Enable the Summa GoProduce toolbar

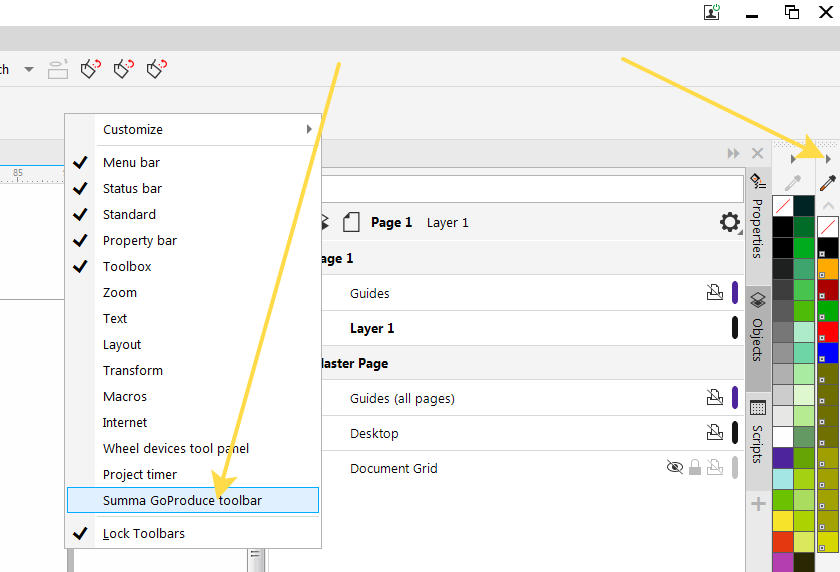193,500
